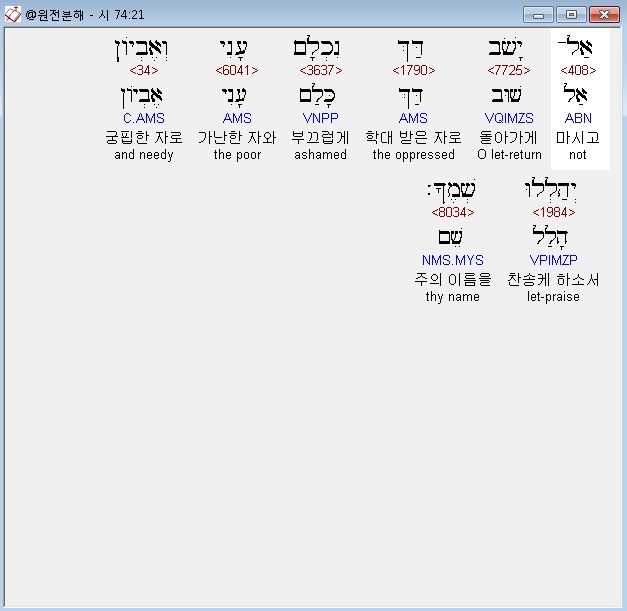Select the parsing code ABN
The image size is (627, 611).
coord(578,118)
